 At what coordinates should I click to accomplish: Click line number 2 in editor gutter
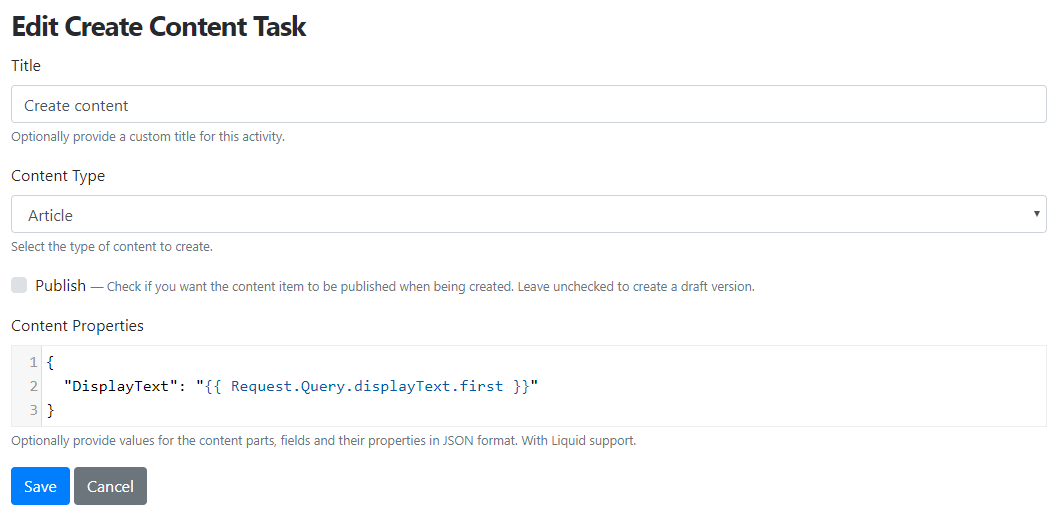pos(33,386)
